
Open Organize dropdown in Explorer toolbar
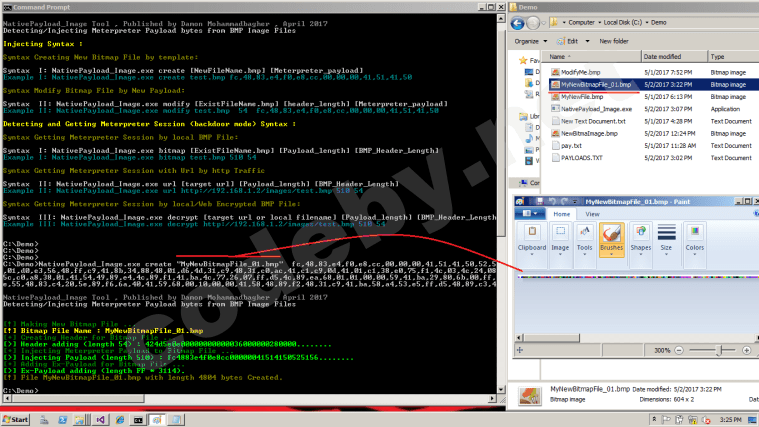pyautogui.click(x=531, y=41)
